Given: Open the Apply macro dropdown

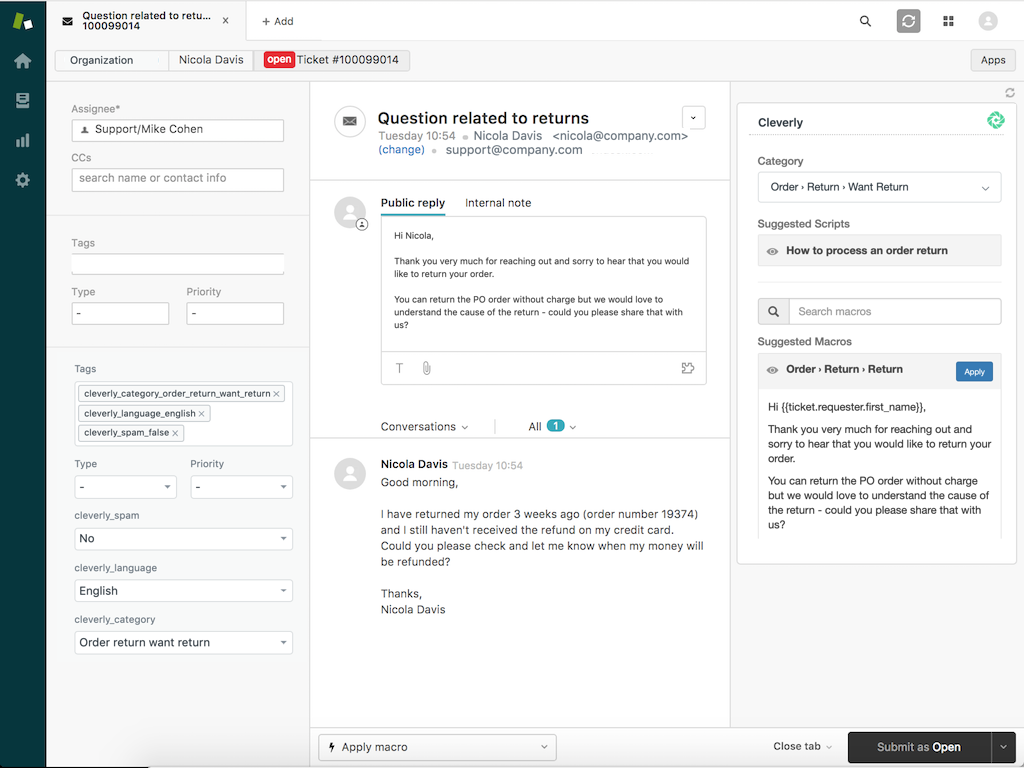Looking at the screenshot, I should 437,747.
